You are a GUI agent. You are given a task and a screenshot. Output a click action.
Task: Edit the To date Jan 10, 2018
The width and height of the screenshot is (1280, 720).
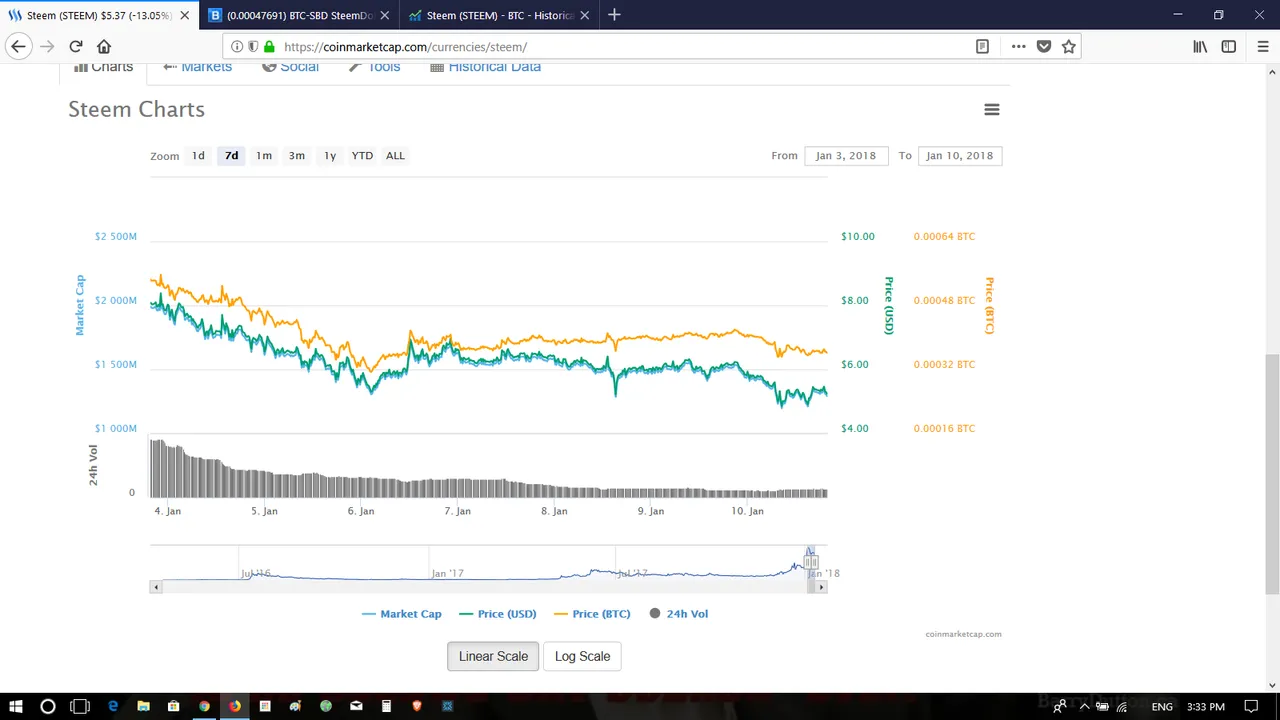pos(960,155)
